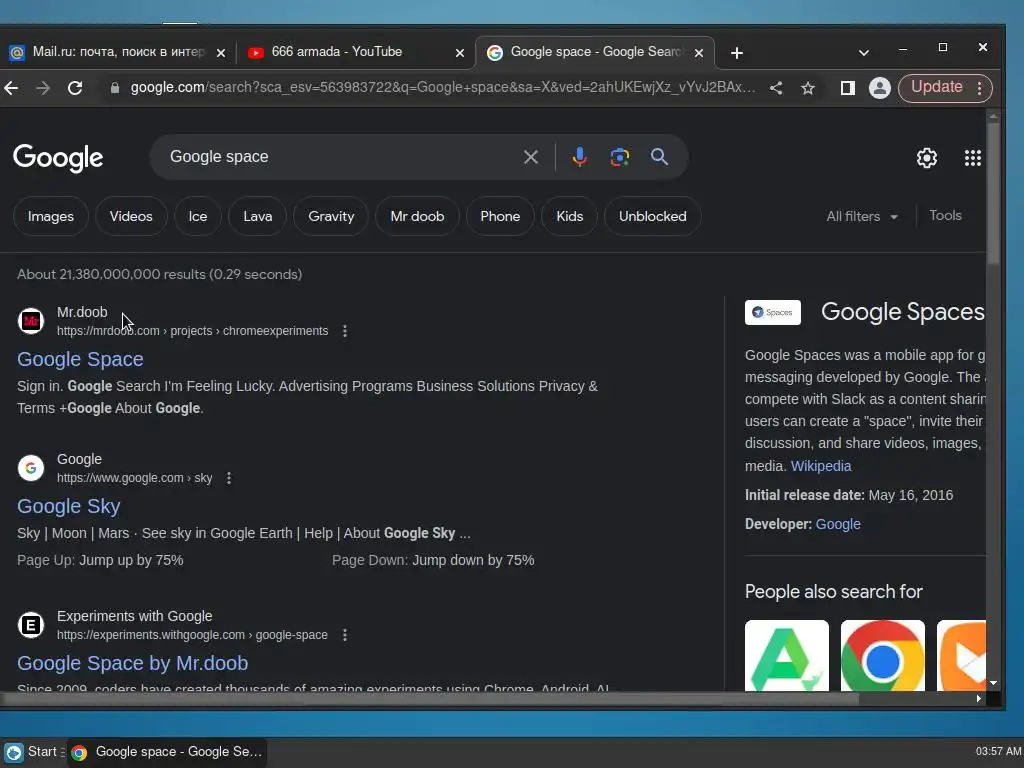Click the horizontal scrollbar thumb
This screenshot has width=1024, height=768.
click(430, 699)
